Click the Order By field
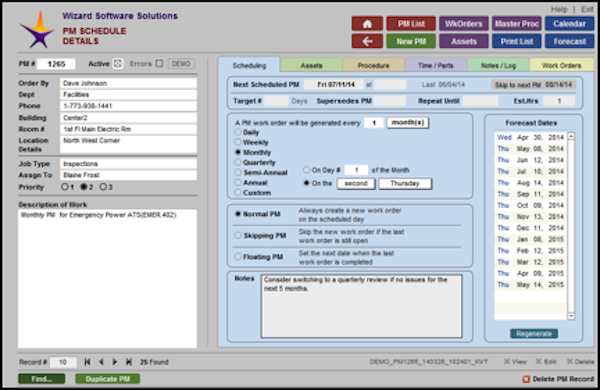 [x=128, y=83]
